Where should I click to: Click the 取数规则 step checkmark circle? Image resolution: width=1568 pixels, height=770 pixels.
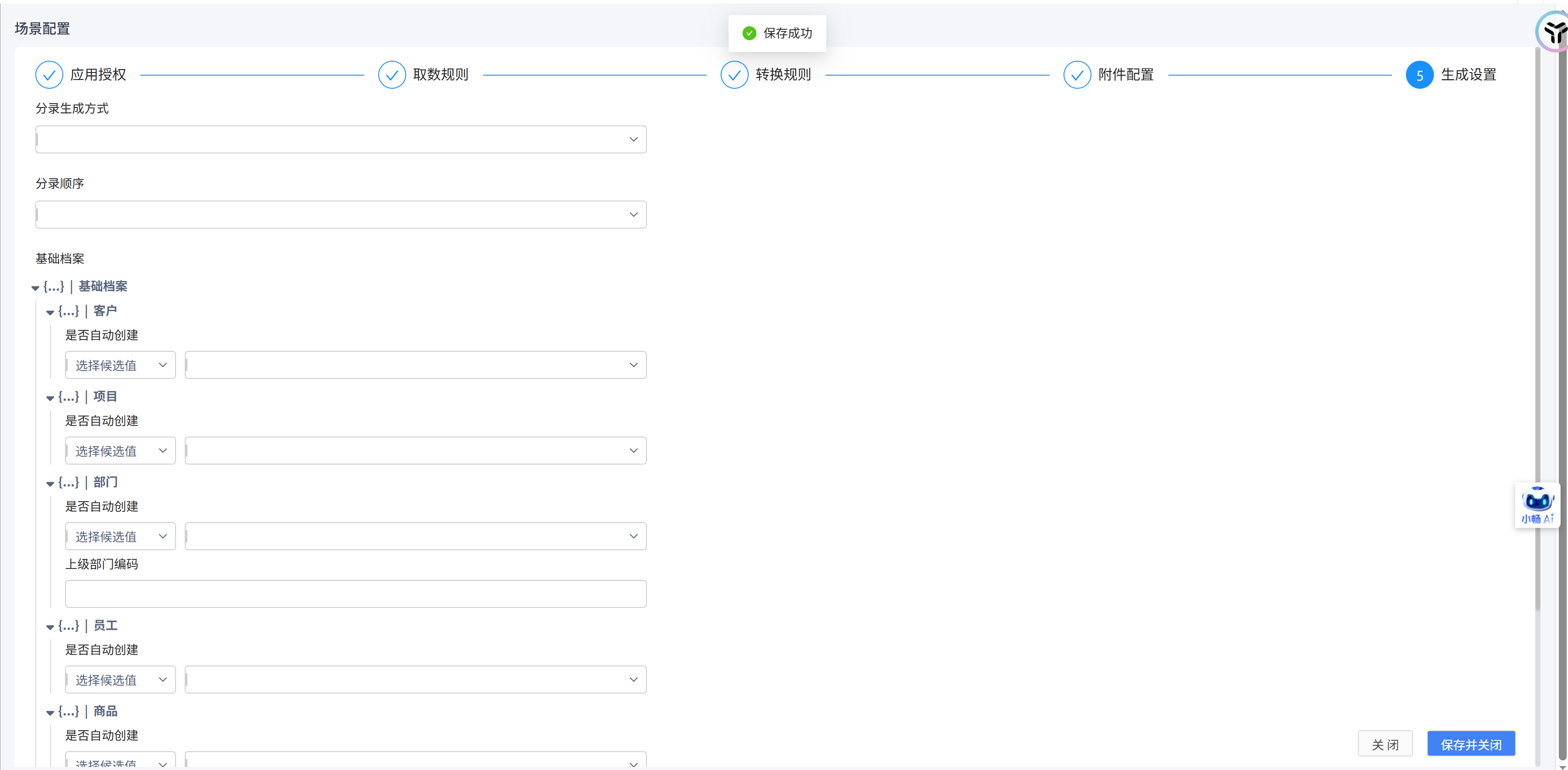[x=391, y=75]
